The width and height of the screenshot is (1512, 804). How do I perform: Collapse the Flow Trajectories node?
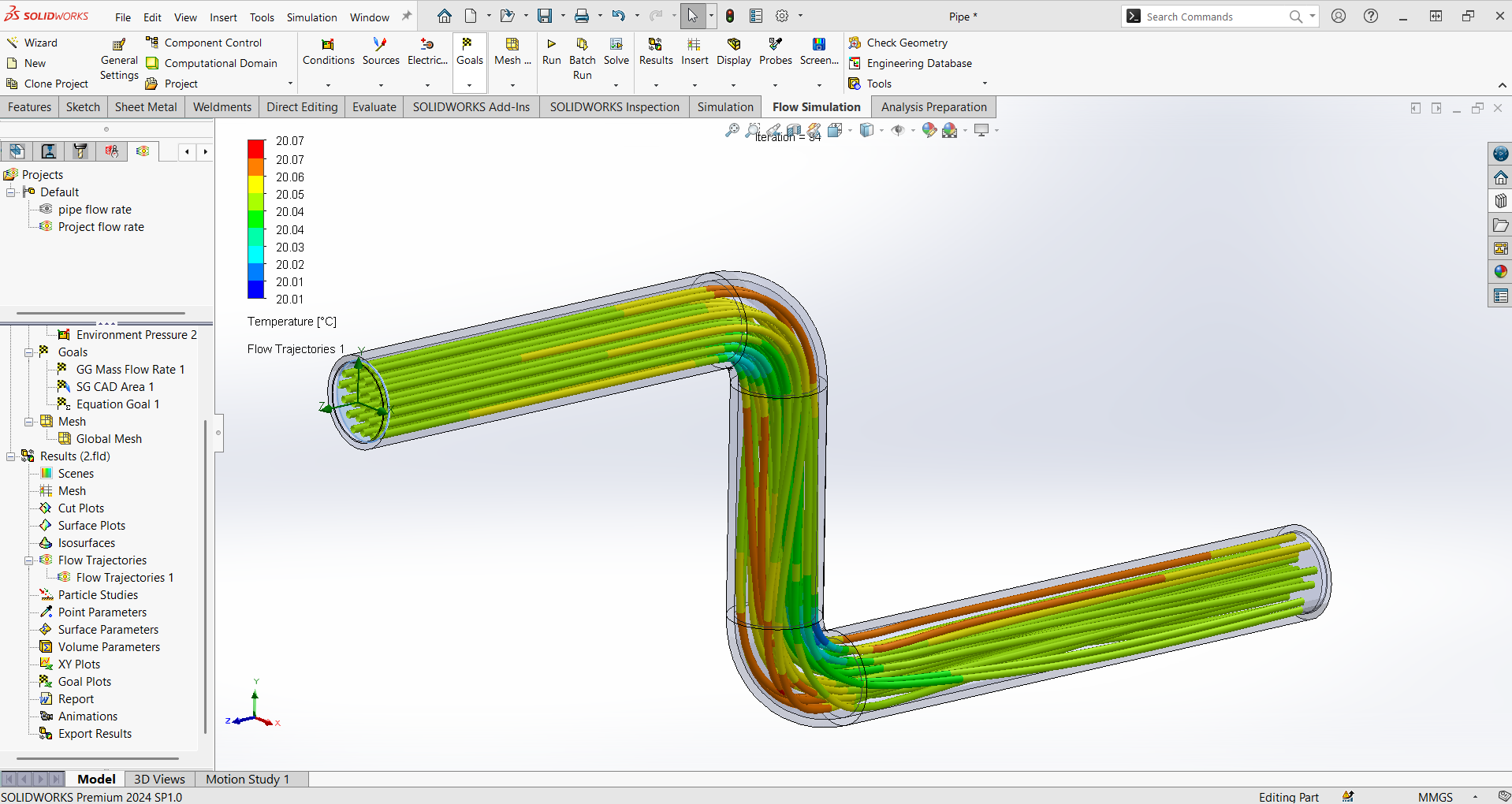pos(29,560)
